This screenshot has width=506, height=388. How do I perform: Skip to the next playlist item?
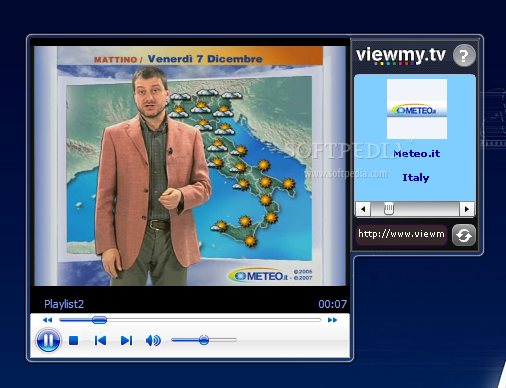pos(126,340)
